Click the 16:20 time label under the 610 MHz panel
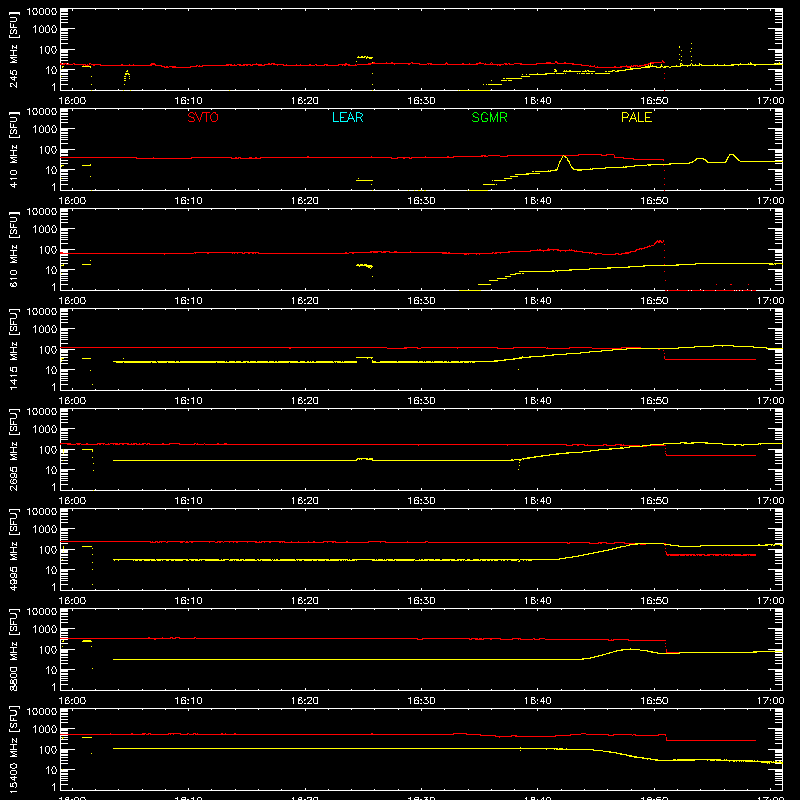 click(x=305, y=301)
